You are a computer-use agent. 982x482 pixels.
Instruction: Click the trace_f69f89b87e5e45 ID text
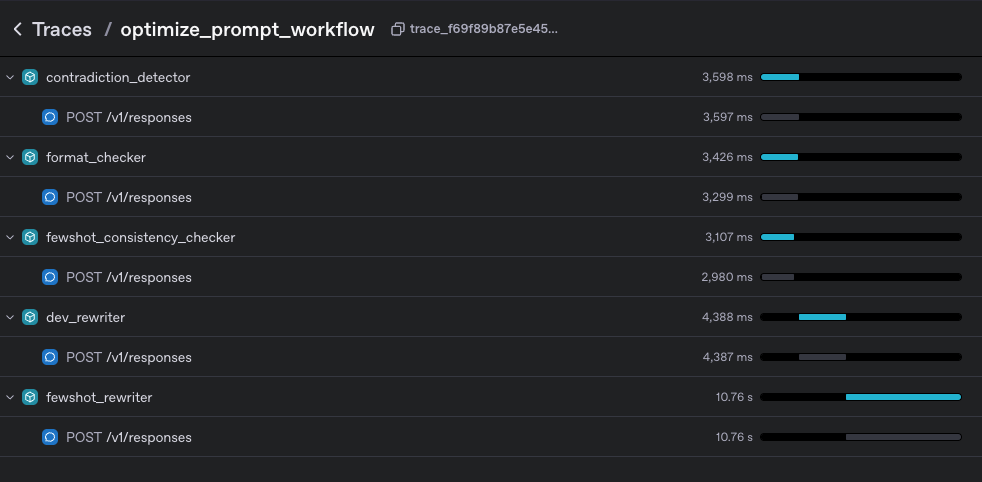tap(483, 30)
